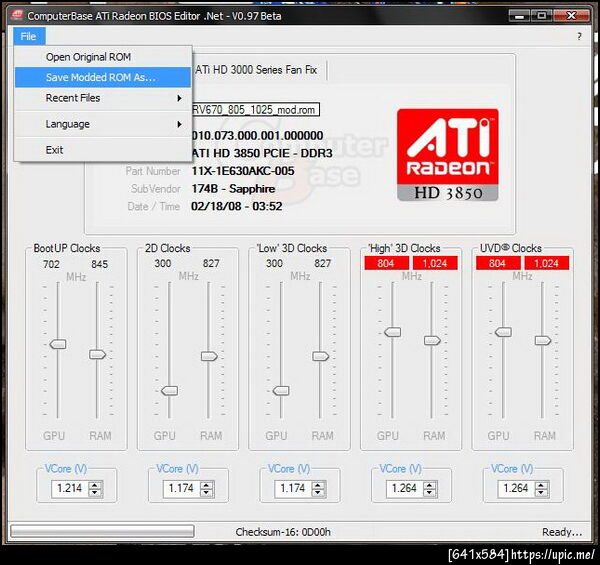The width and height of the screenshot is (600, 565).
Task: Click the BootUP VCore 1.214 value field
Action: 70,488
